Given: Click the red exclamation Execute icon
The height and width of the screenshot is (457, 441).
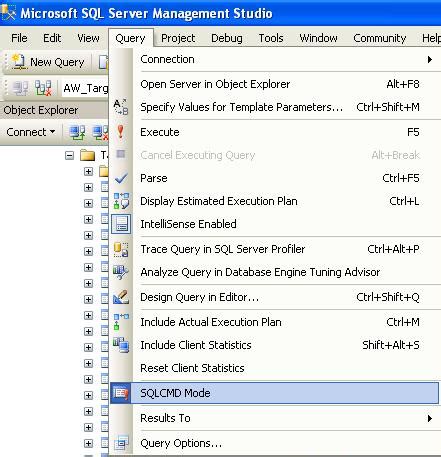Looking at the screenshot, I should tap(121, 132).
